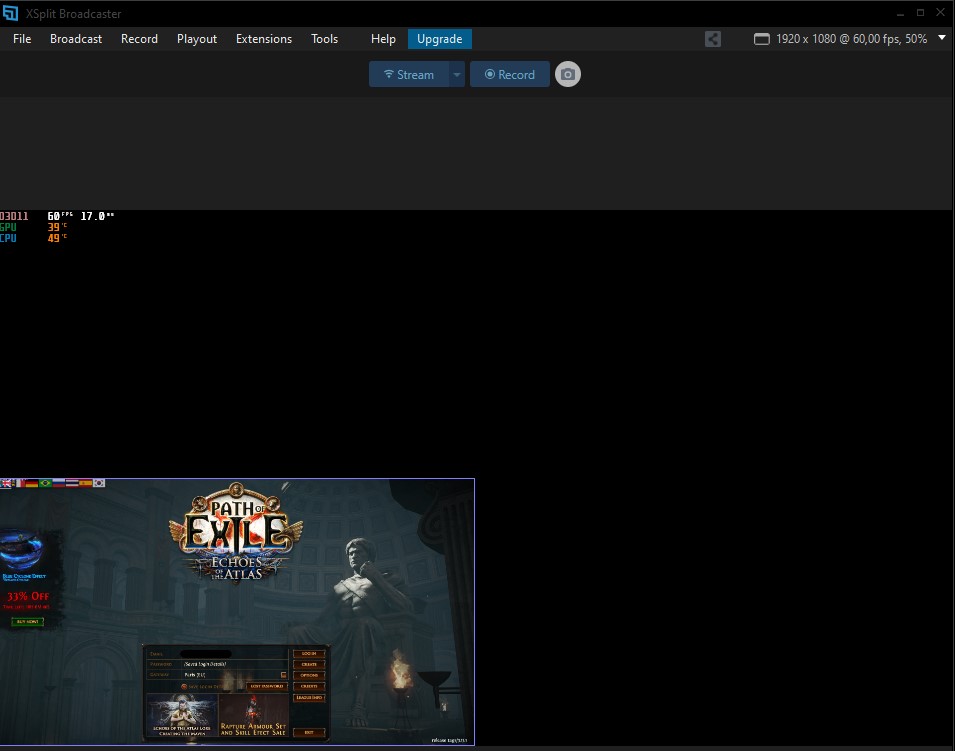Open the Playout menu
The width and height of the screenshot is (955, 751).
(x=197, y=39)
